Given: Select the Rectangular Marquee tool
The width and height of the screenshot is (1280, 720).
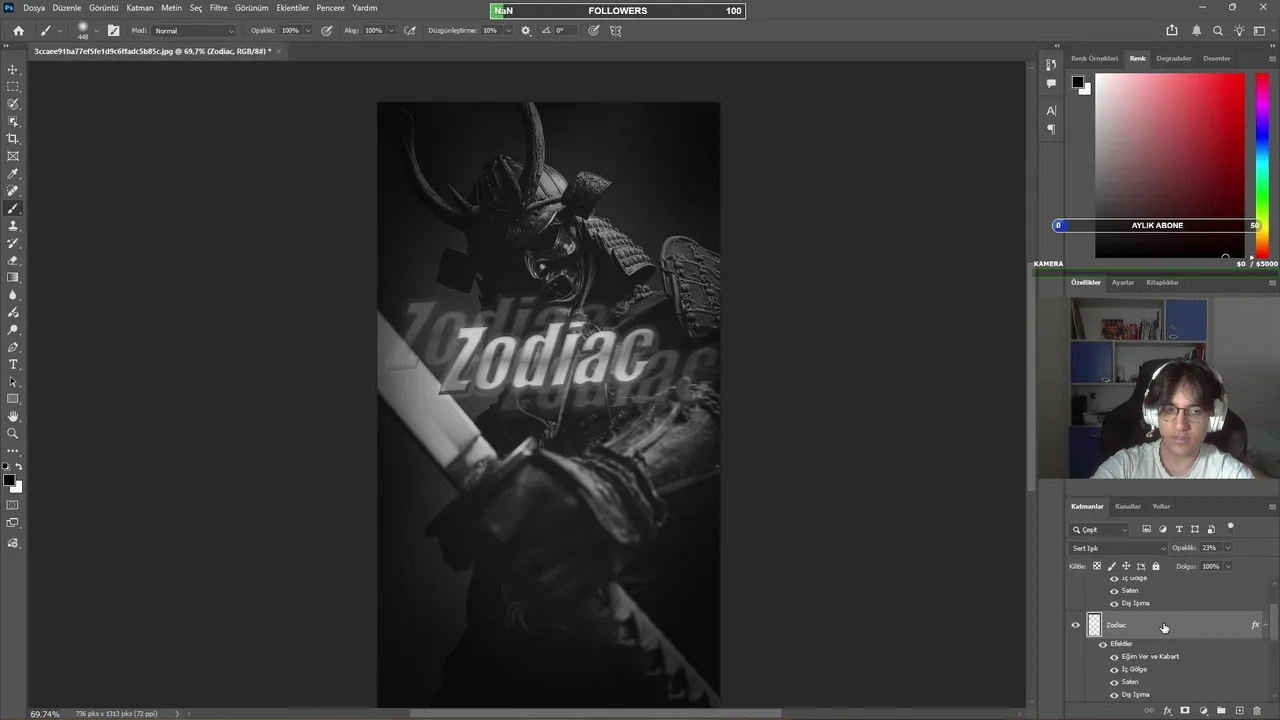Looking at the screenshot, I should pos(13,87).
